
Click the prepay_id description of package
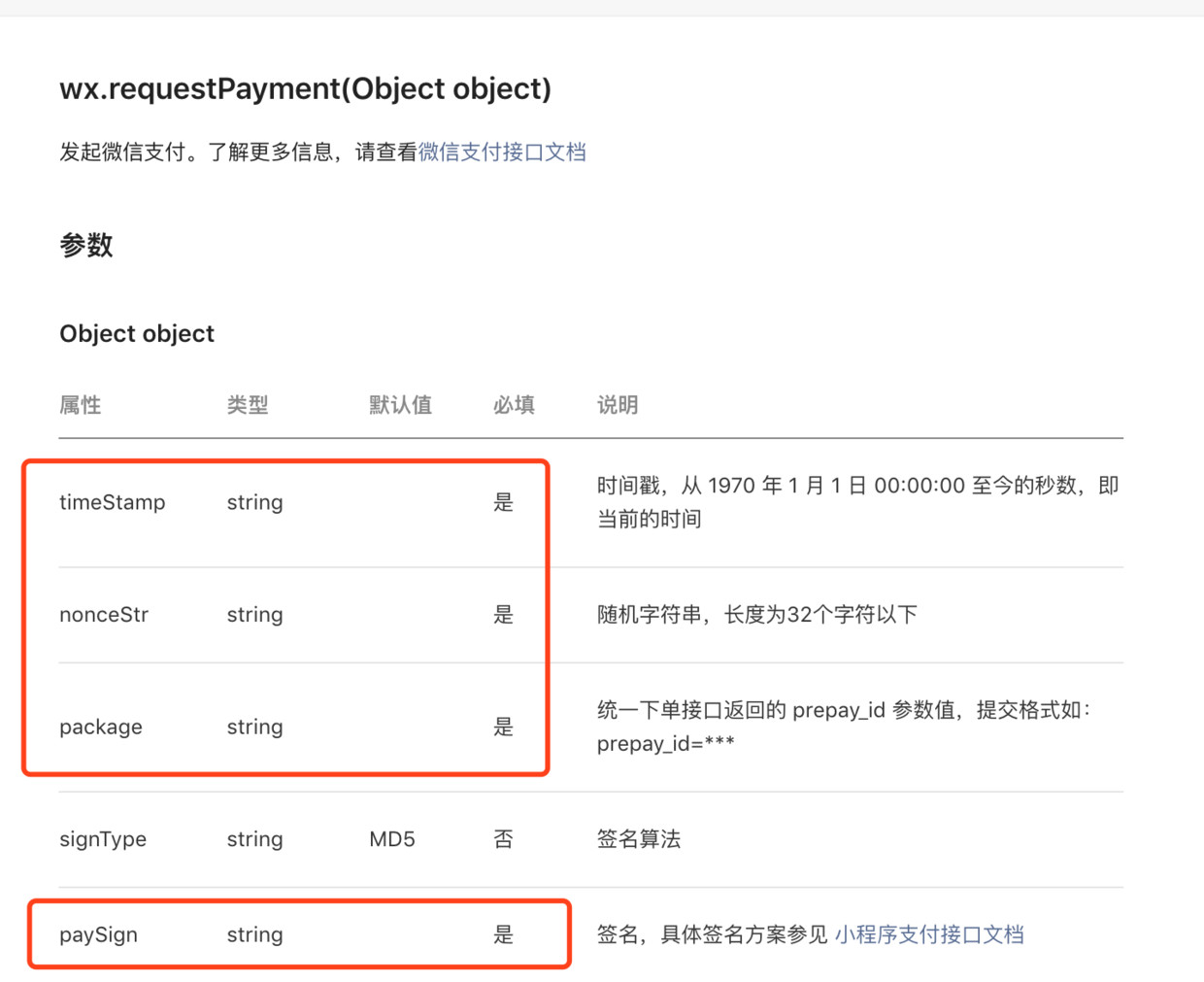click(845, 727)
